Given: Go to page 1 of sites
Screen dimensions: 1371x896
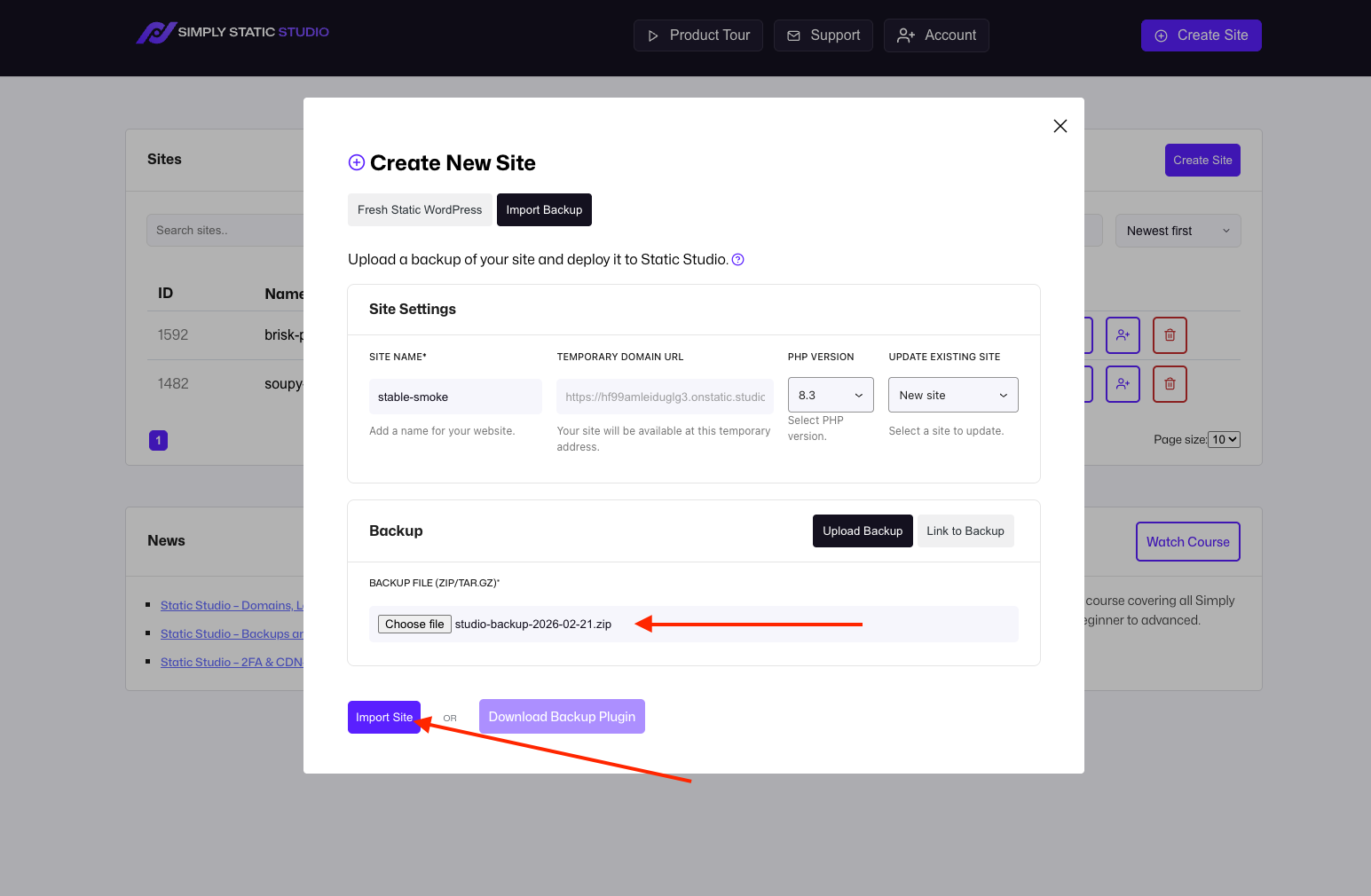Looking at the screenshot, I should [x=158, y=440].
